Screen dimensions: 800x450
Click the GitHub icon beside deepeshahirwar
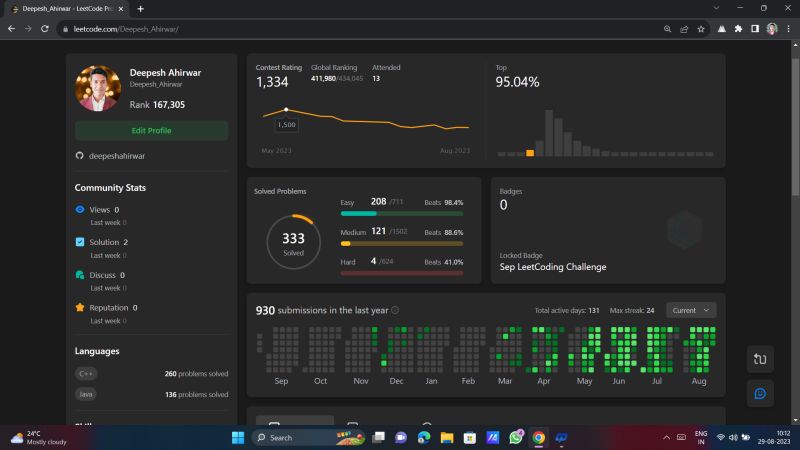pyautogui.click(x=80, y=156)
